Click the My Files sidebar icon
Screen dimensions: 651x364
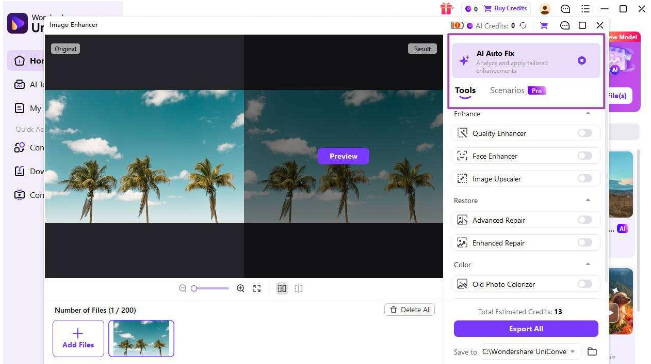point(20,108)
